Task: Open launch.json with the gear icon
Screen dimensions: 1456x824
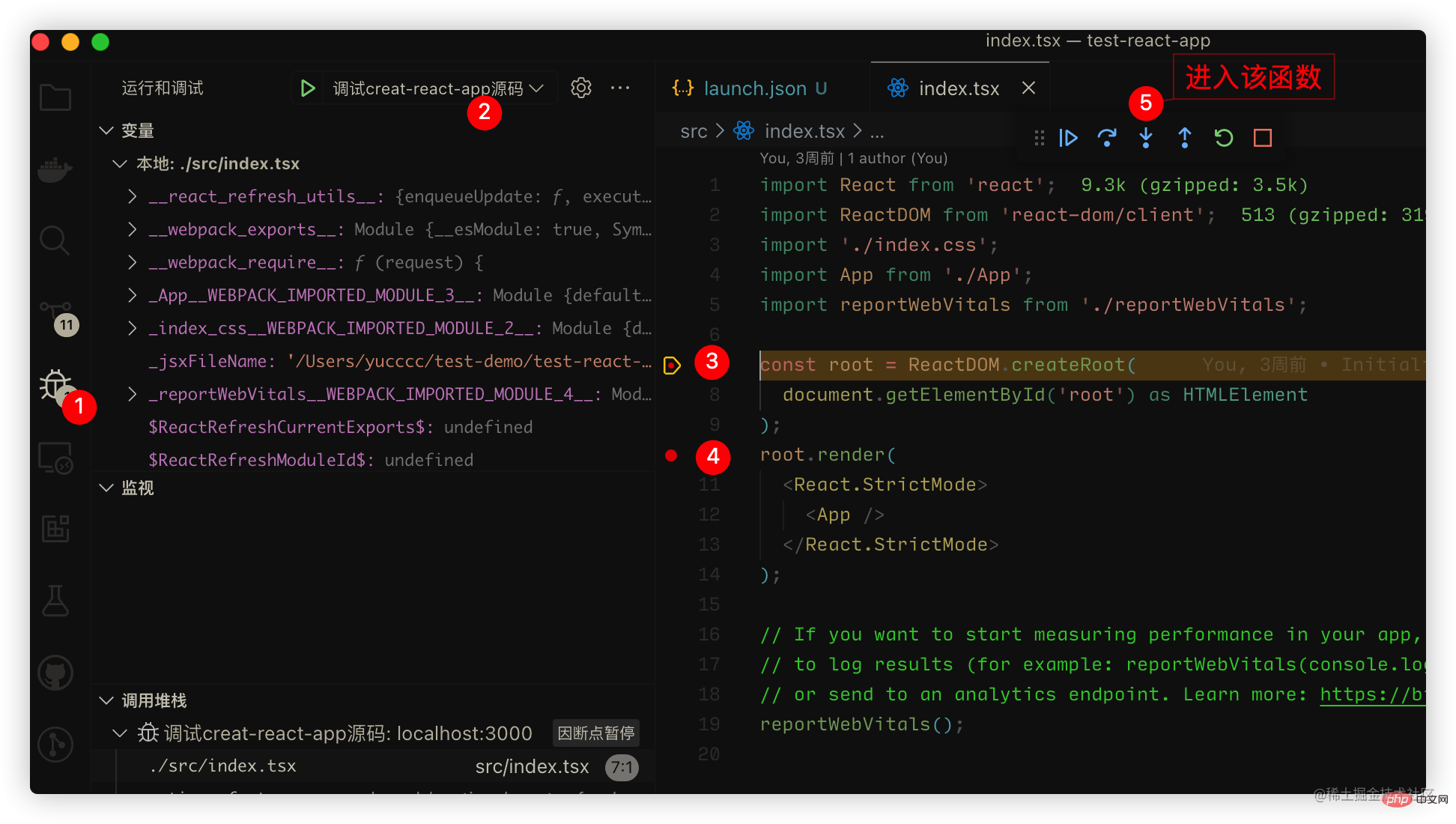Action: pyautogui.click(x=581, y=88)
